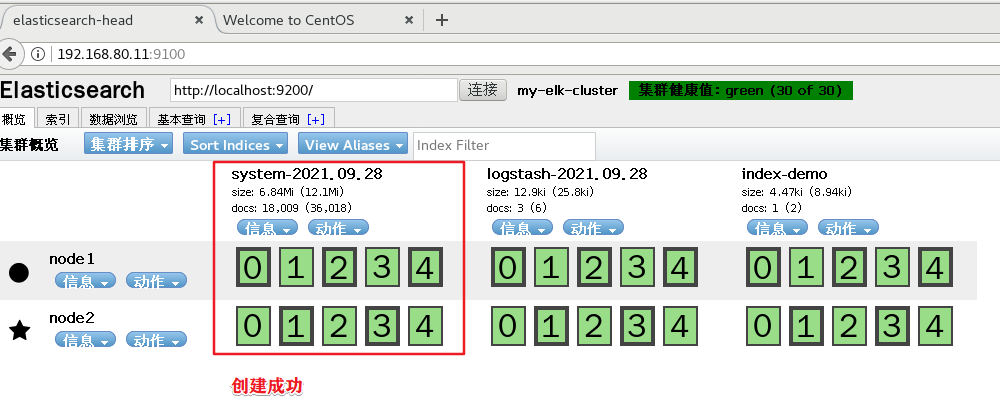This screenshot has height=414, width=1000.
Task: Open the 数据浏览 browser tab
Action: point(113,119)
